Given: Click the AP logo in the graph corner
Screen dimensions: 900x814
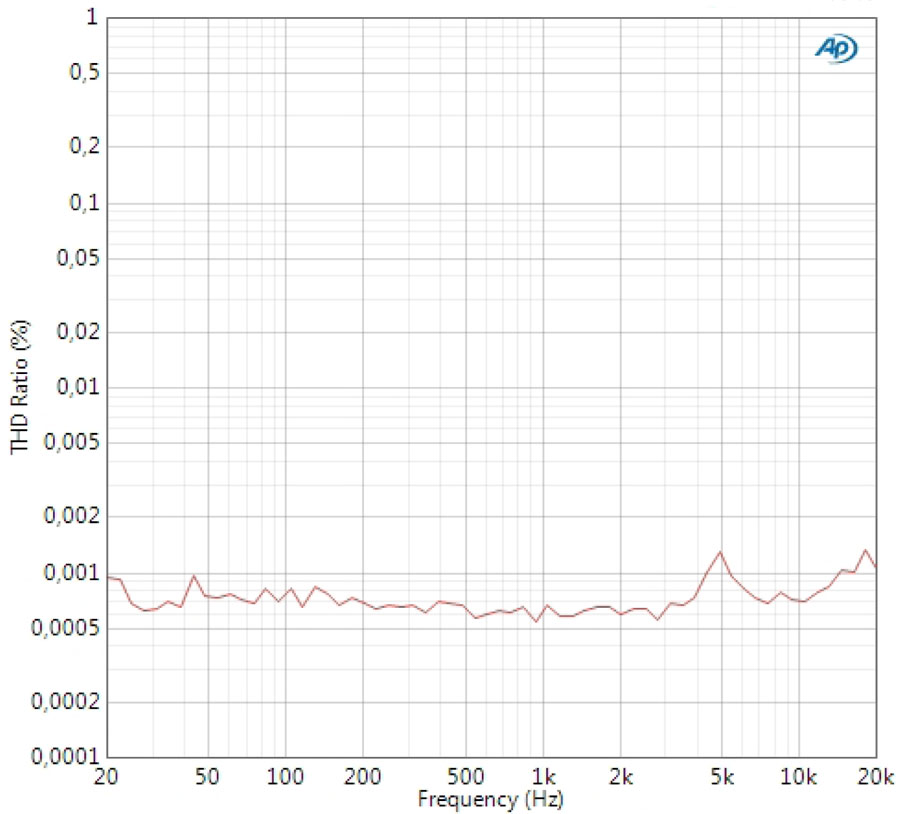Looking at the screenshot, I should point(836,49).
